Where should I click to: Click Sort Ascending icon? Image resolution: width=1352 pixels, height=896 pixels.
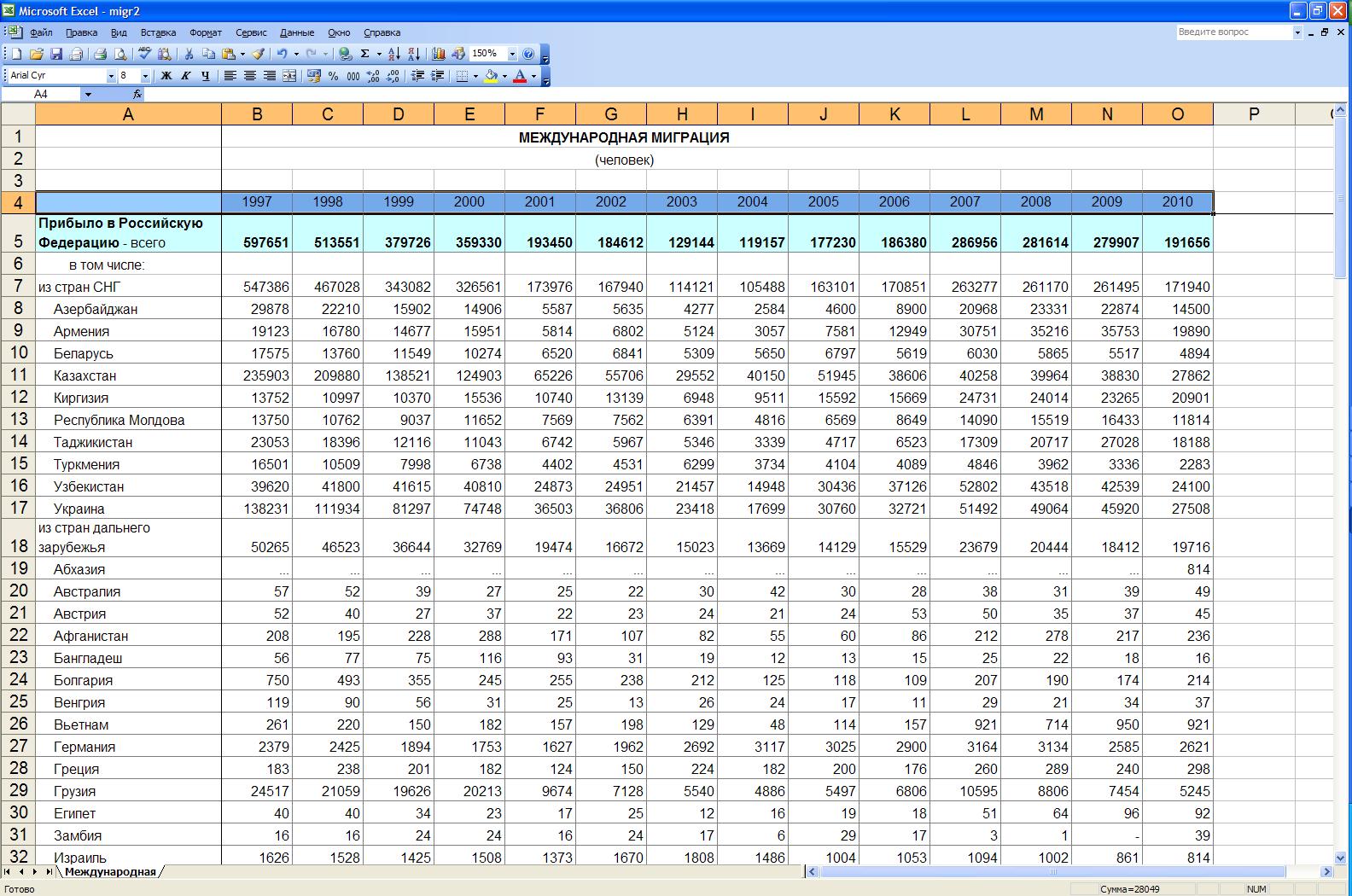[393, 54]
